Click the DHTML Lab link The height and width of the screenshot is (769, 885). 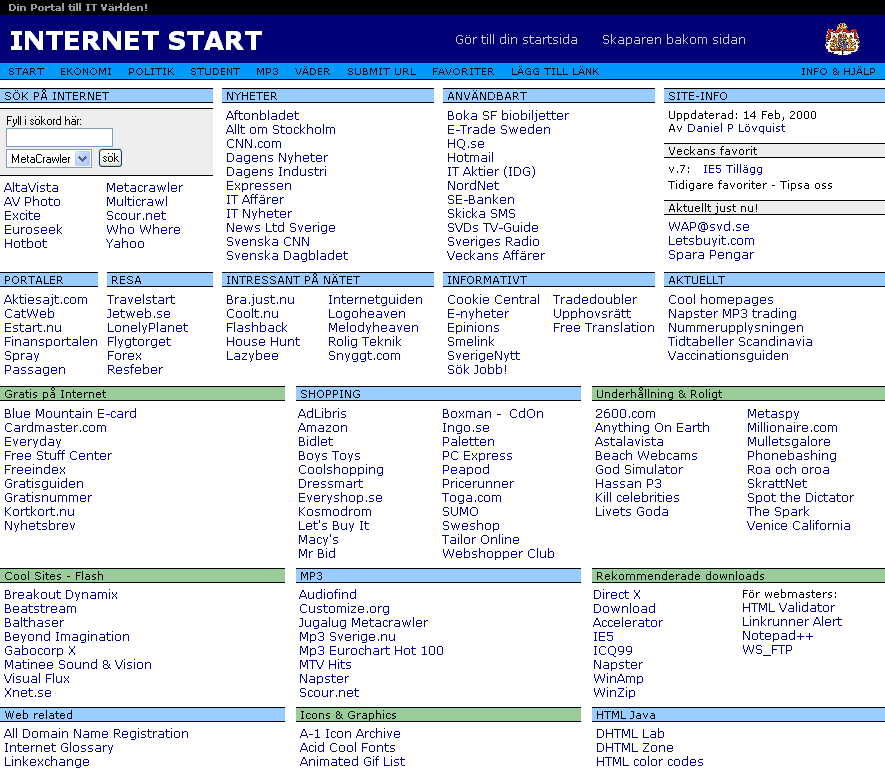point(630,733)
